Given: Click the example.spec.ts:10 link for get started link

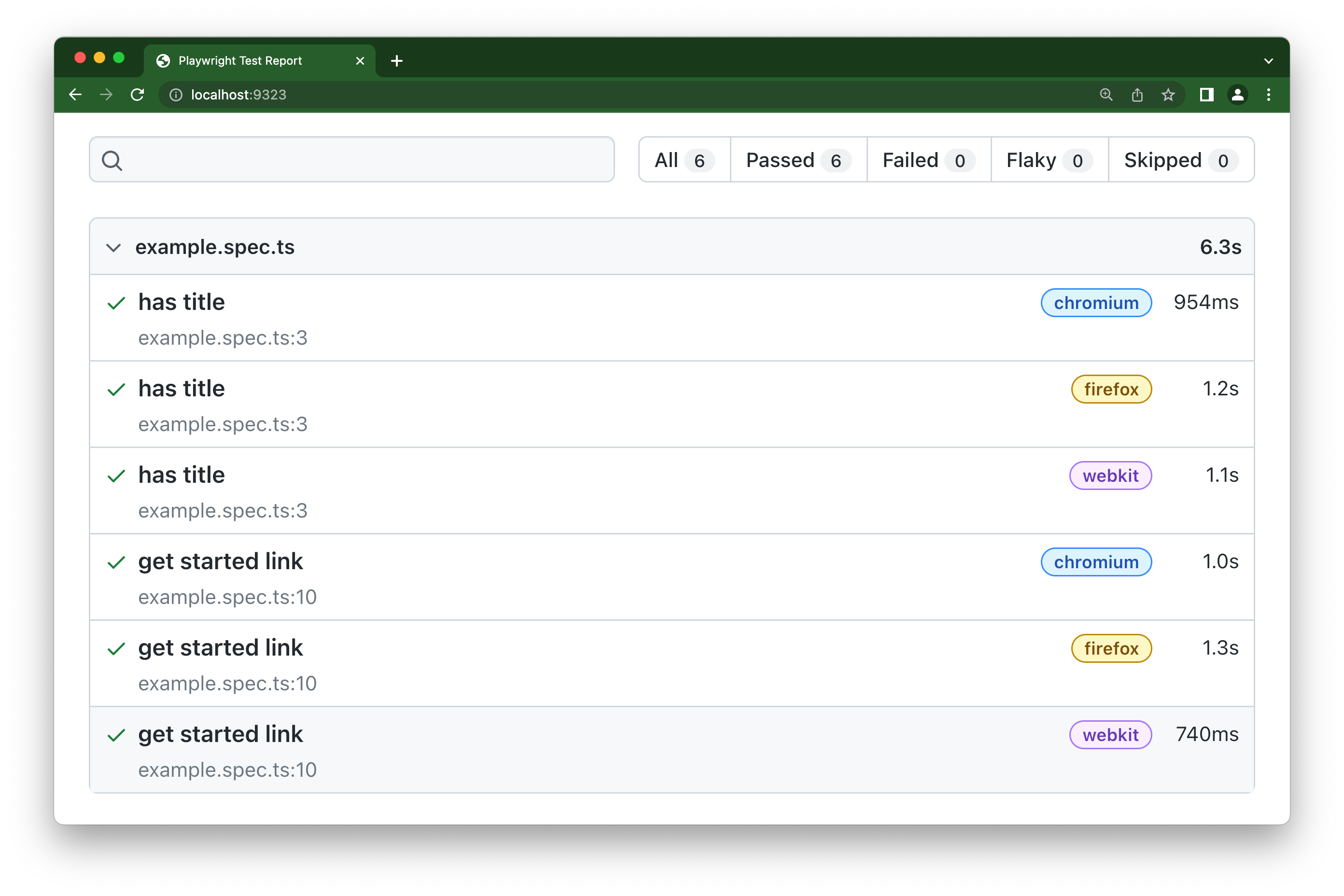Looking at the screenshot, I should pyautogui.click(x=227, y=596).
